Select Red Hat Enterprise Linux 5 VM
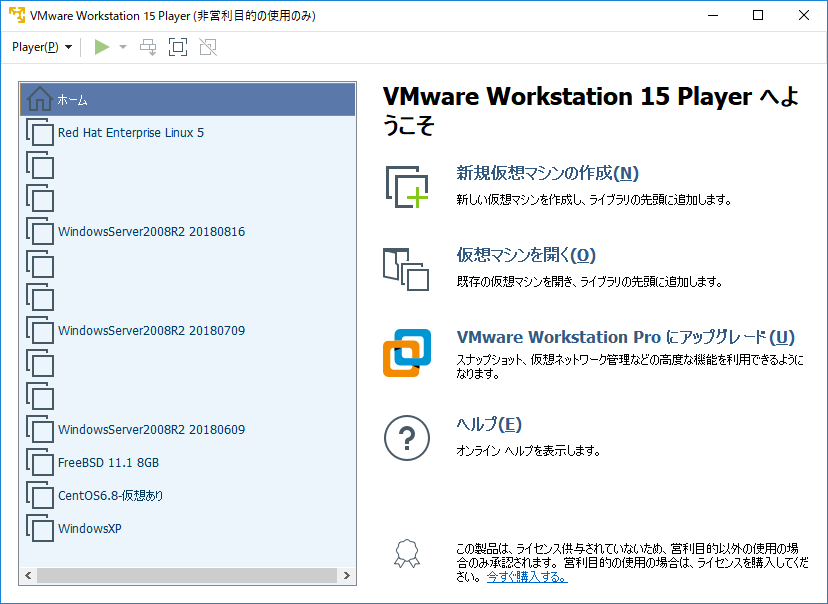The width and height of the screenshot is (828, 604). click(187, 133)
